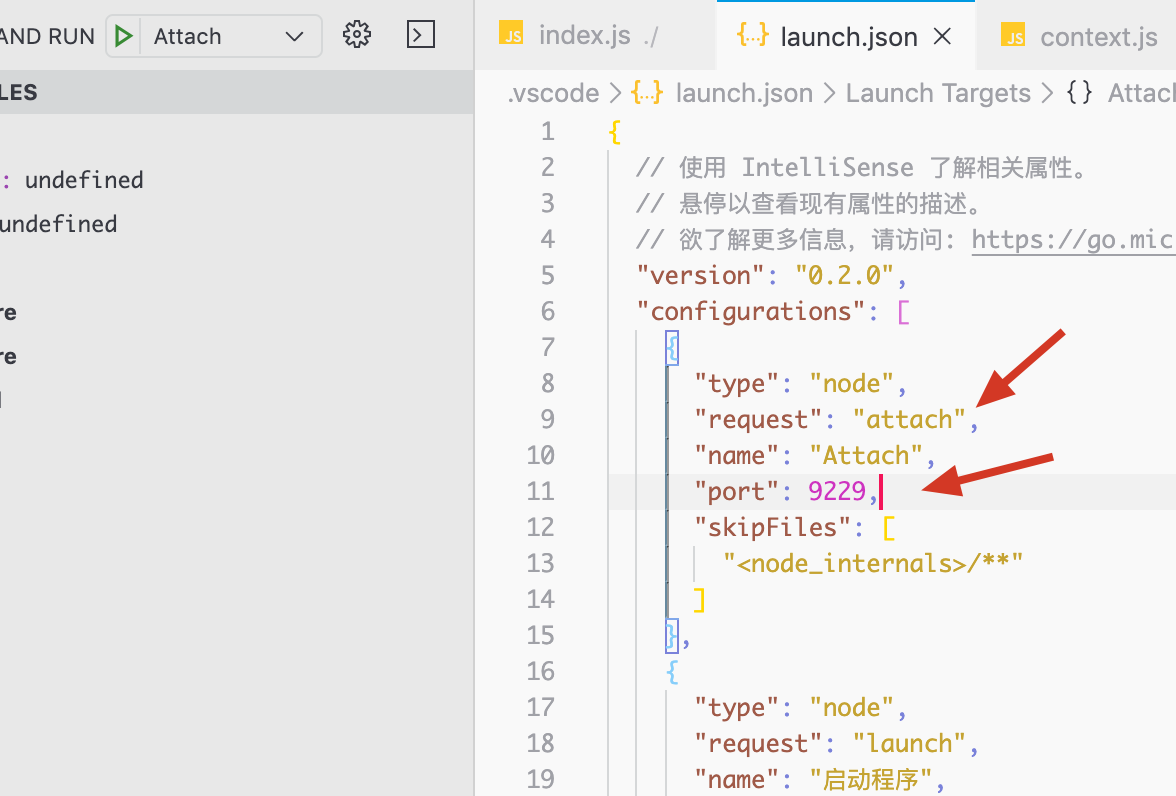This screenshot has height=796, width=1176.
Task: Click the "launch" value on line 18
Action: pos(908,743)
